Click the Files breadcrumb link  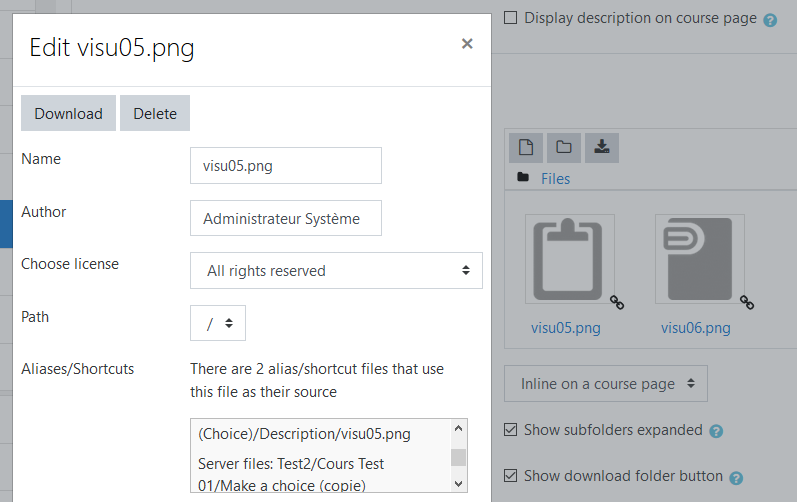[x=555, y=179]
